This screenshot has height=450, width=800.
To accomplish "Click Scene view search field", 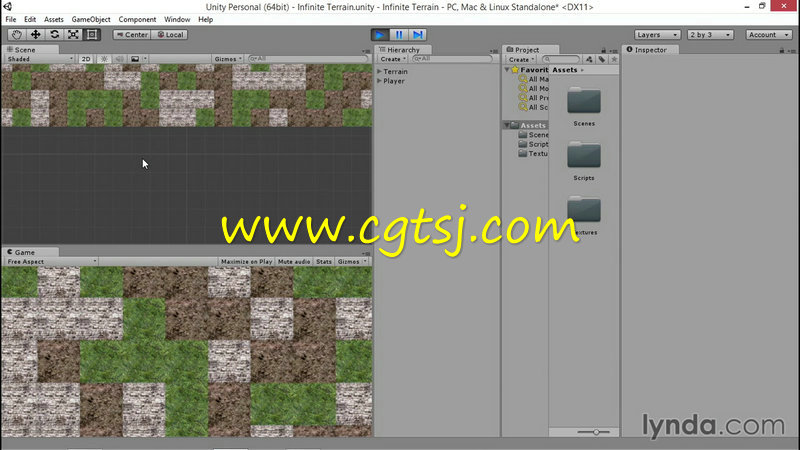I will [x=308, y=59].
